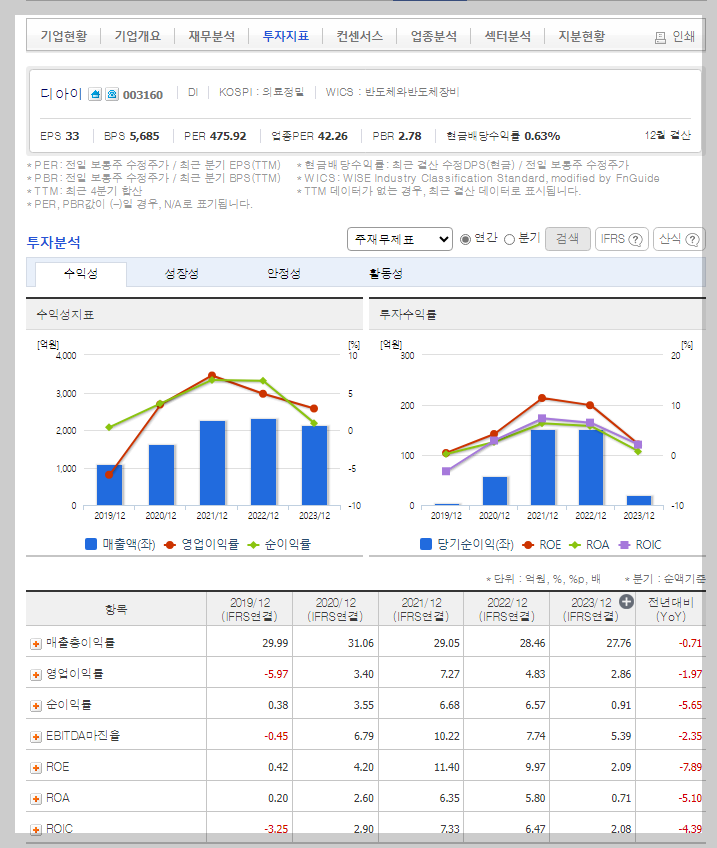
Task: Switch to the 수익성 tab
Action: point(81,274)
